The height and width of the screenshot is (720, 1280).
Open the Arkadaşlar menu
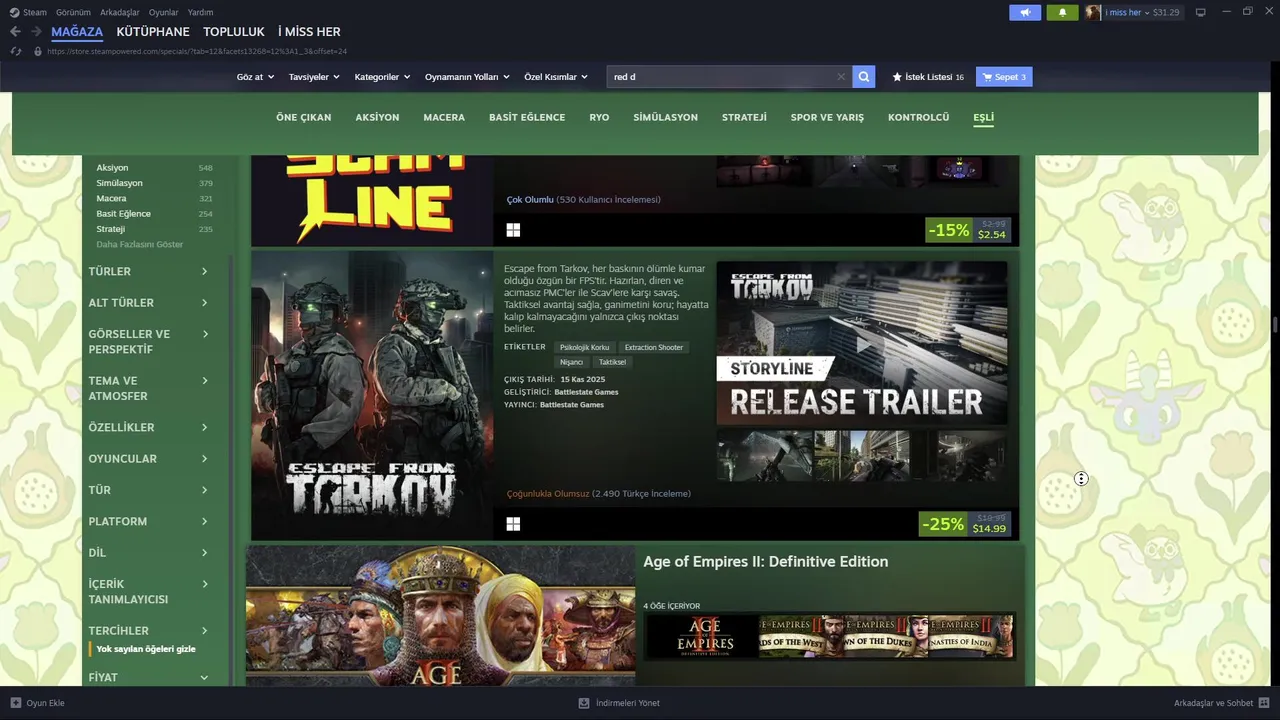click(119, 12)
